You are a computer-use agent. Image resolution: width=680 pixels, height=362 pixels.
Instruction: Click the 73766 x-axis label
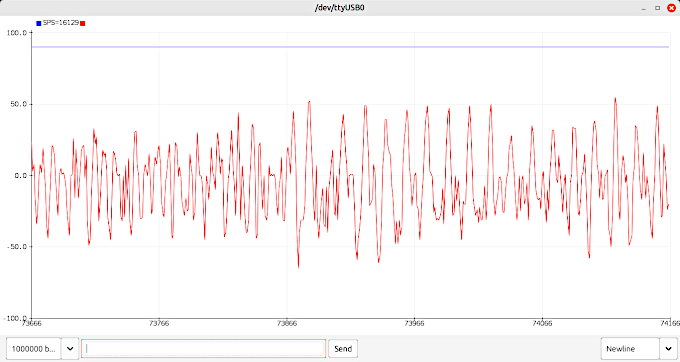159,323
